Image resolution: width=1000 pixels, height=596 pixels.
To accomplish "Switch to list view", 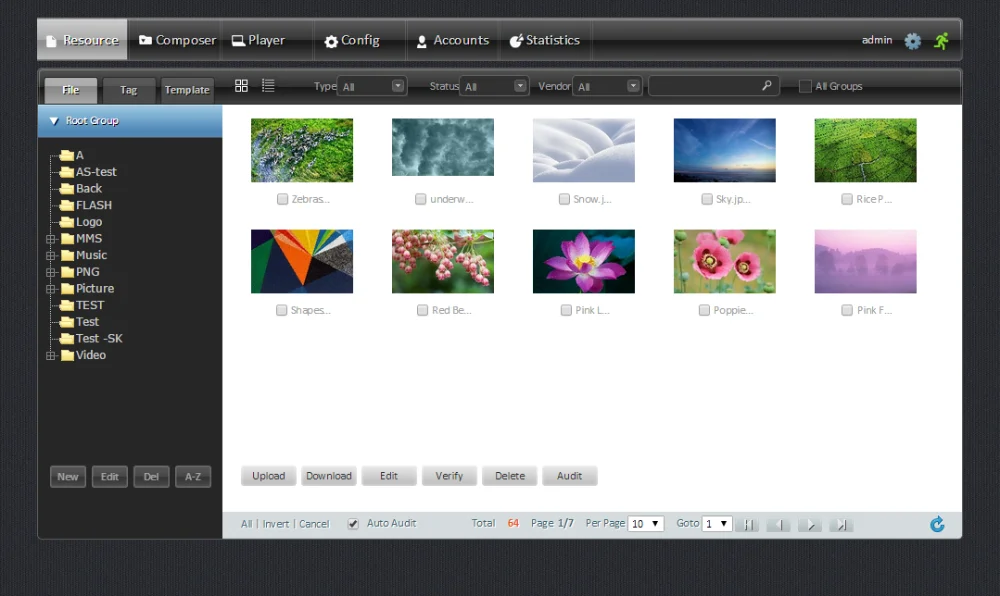I will (268, 85).
